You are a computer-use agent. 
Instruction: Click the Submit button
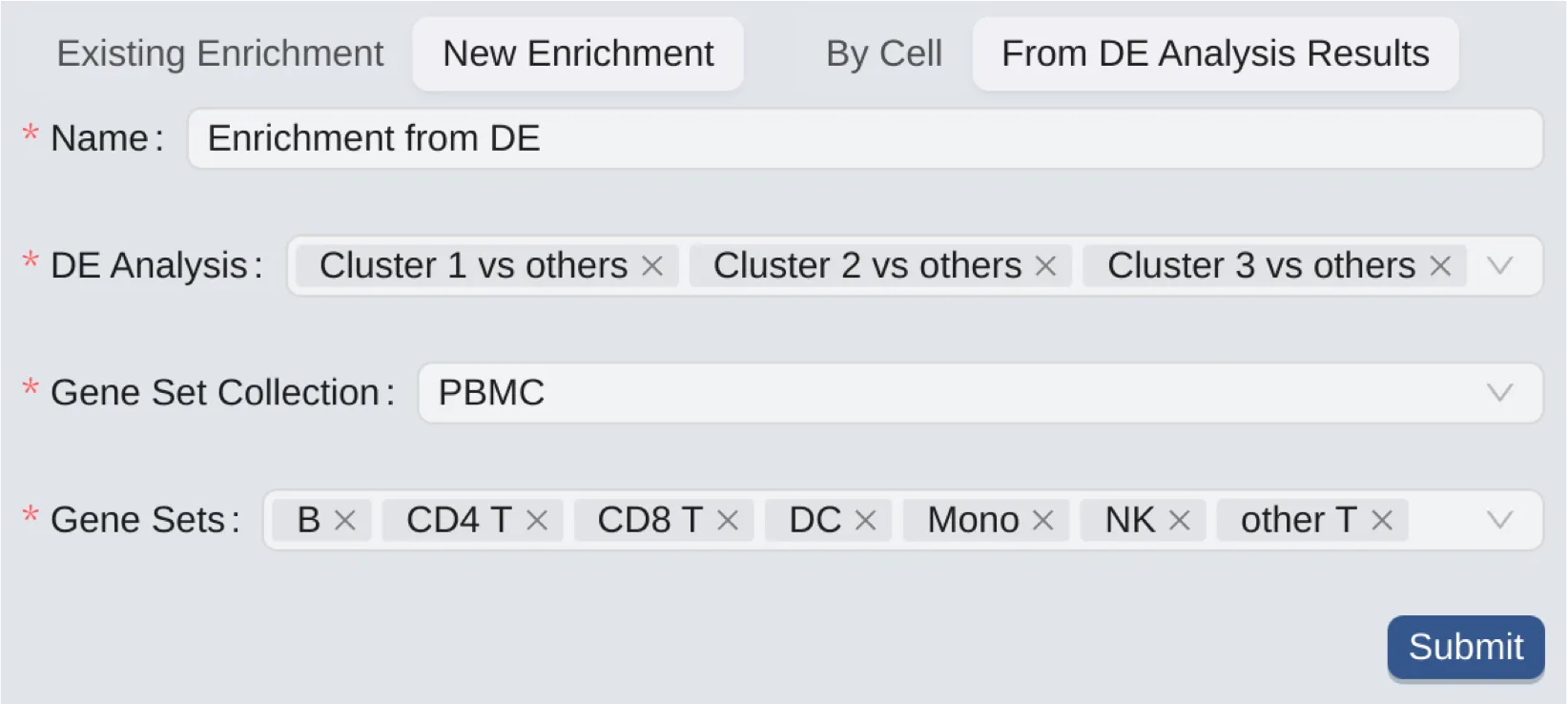coord(1465,647)
